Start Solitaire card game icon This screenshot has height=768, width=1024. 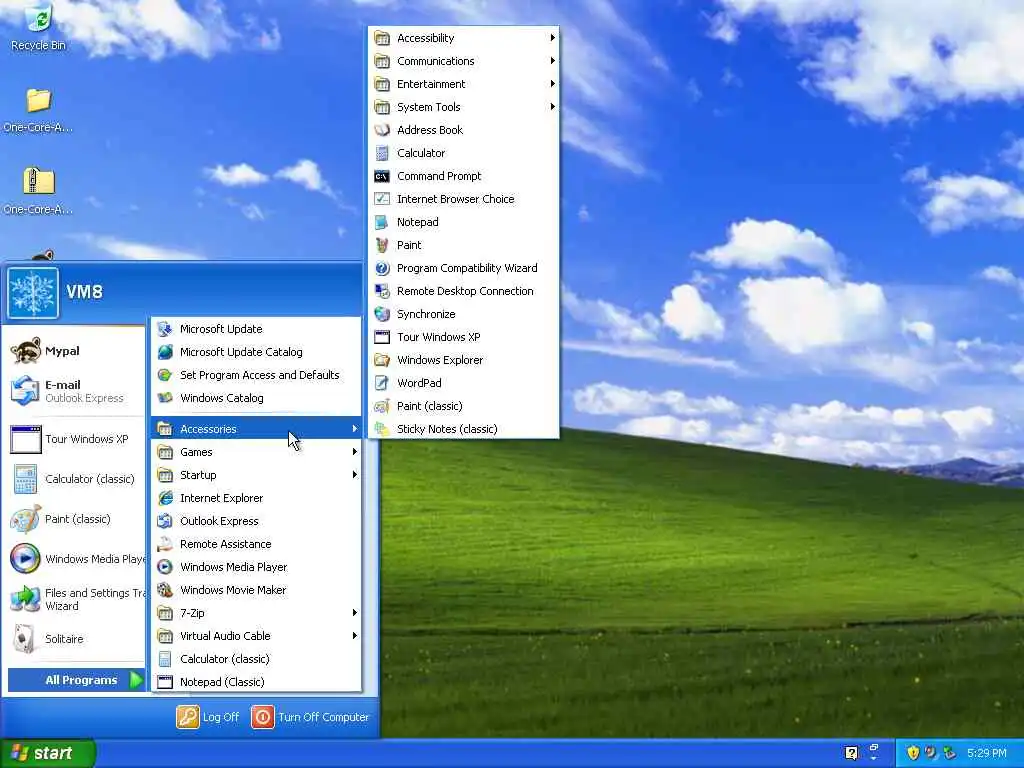pos(25,639)
